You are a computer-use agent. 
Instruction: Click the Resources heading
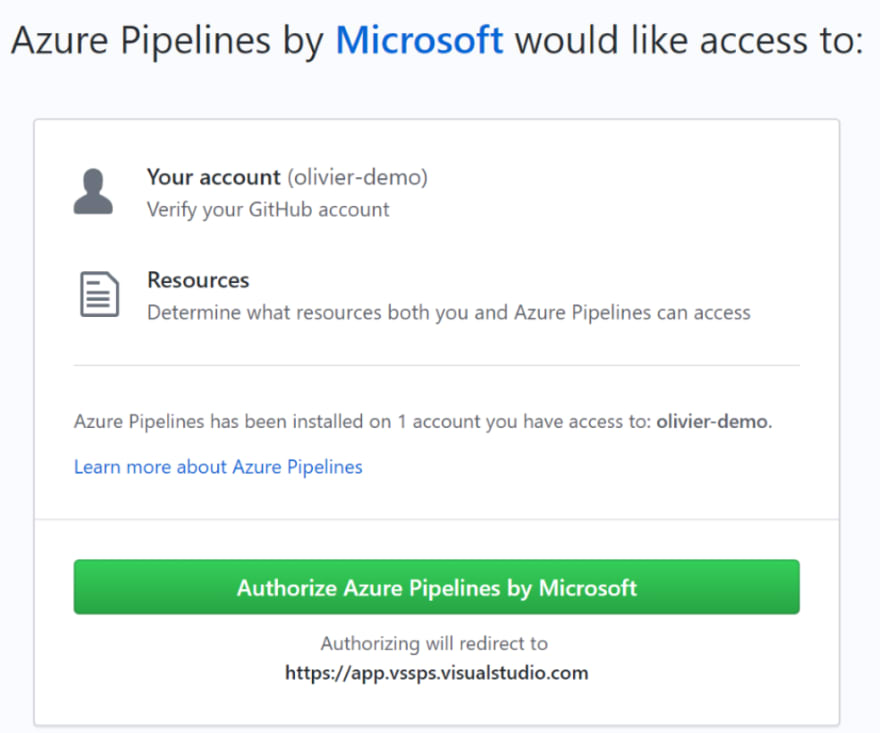tap(198, 280)
